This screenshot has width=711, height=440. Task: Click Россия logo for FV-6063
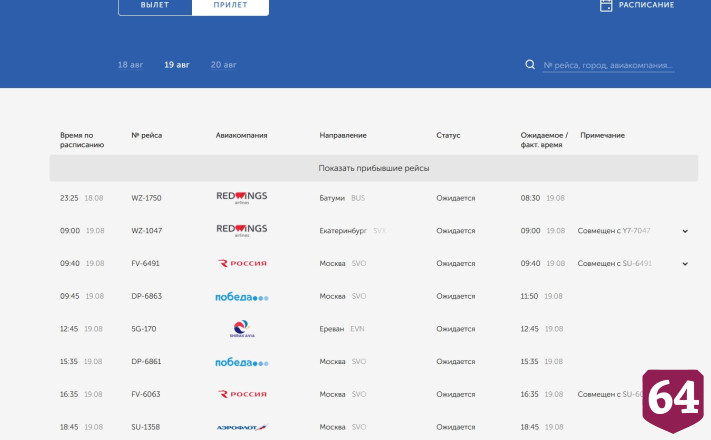pyautogui.click(x=242, y=394)
